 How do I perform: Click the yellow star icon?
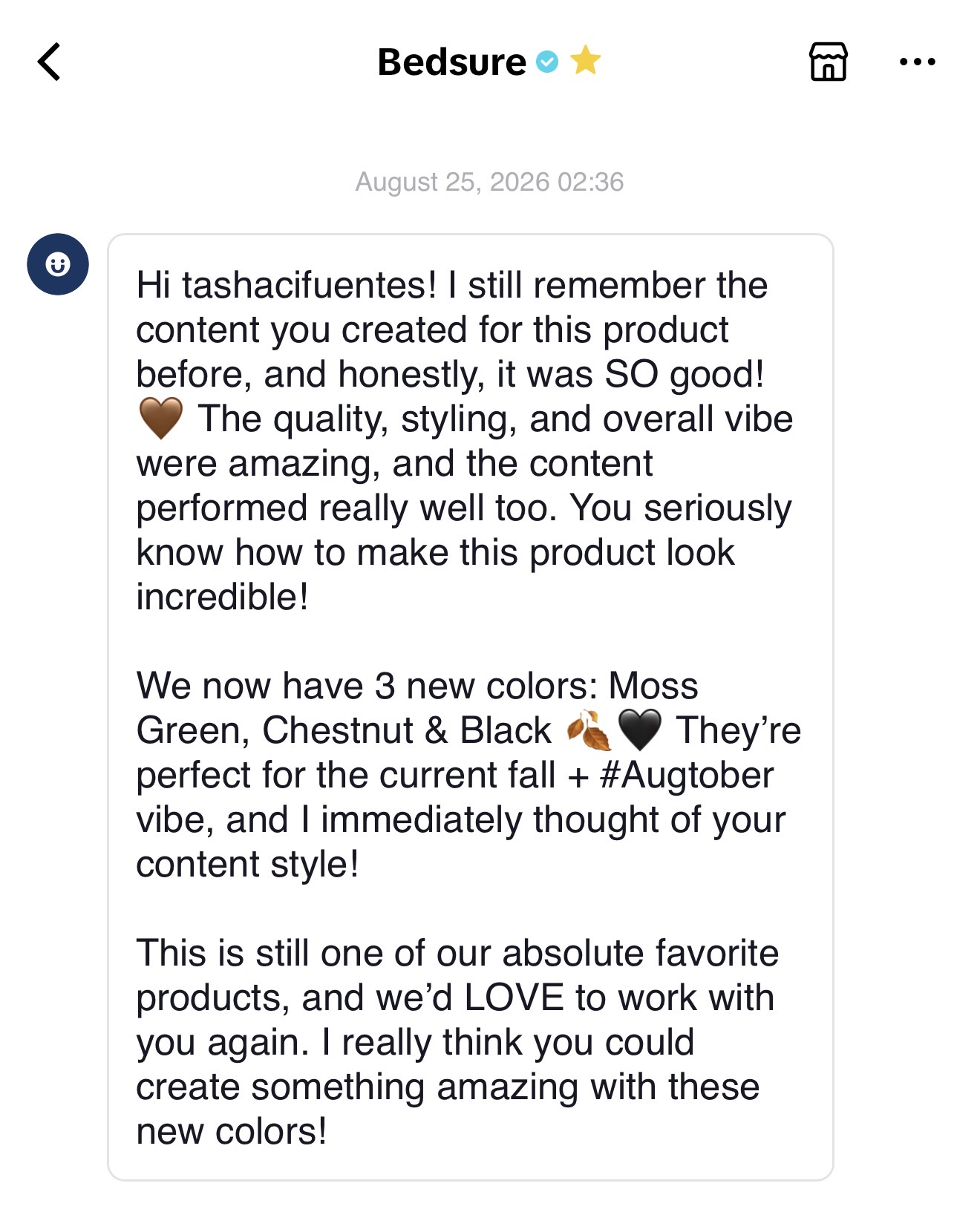coord(585,61)
